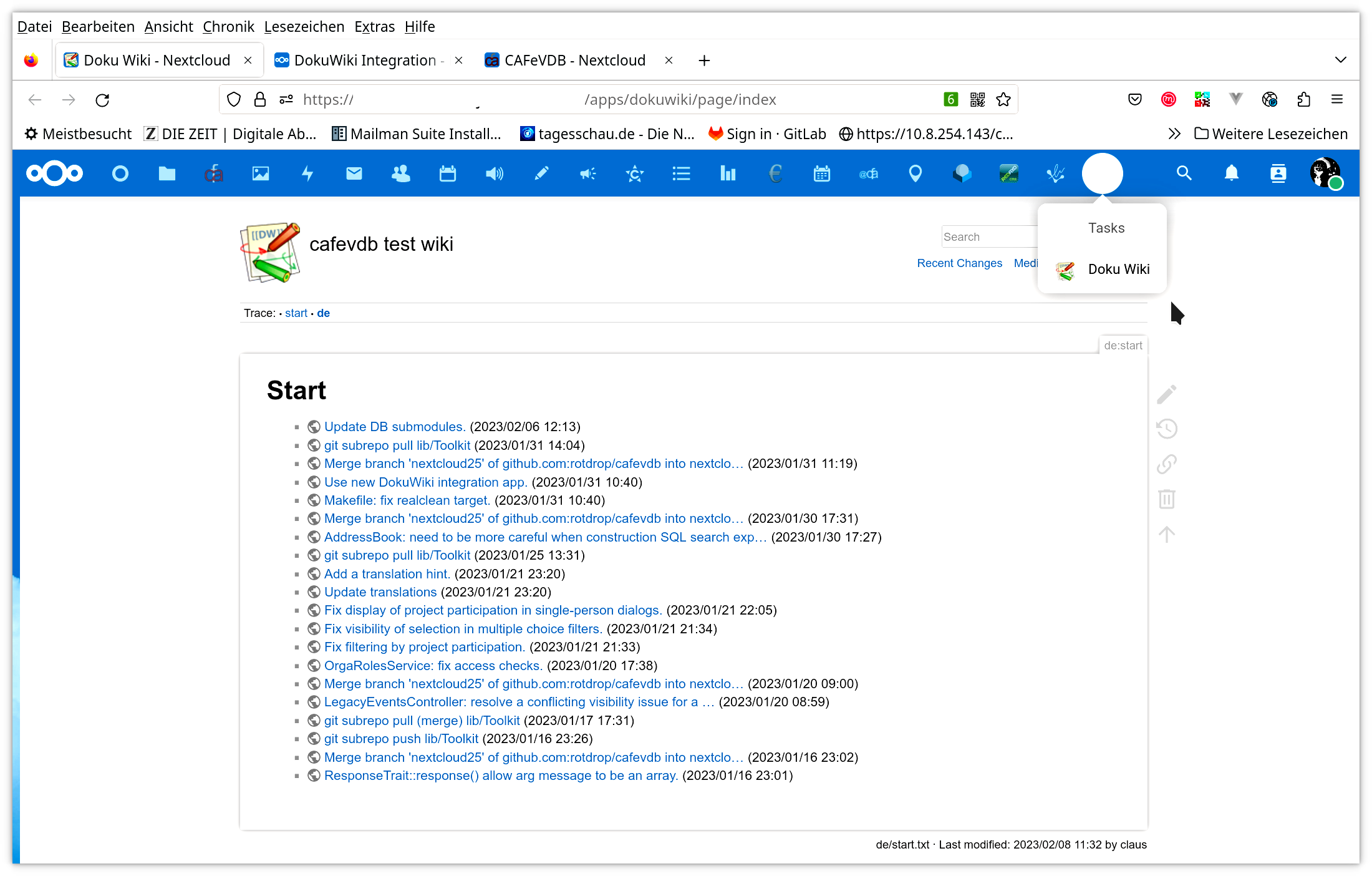Open the Files app folder icon
The image size is (1372, 876).
167,173
